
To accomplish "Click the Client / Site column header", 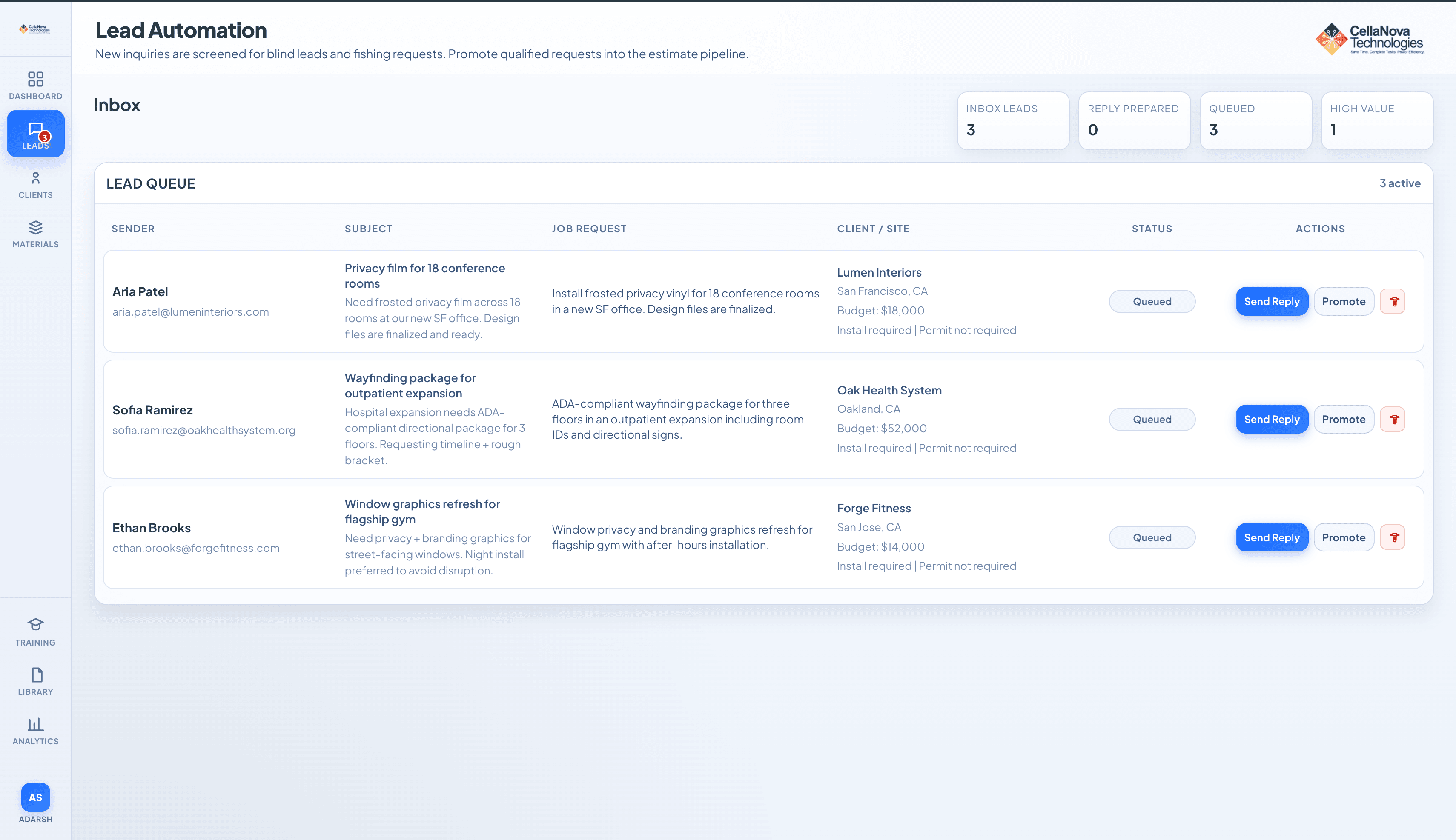I will (873, 229).
